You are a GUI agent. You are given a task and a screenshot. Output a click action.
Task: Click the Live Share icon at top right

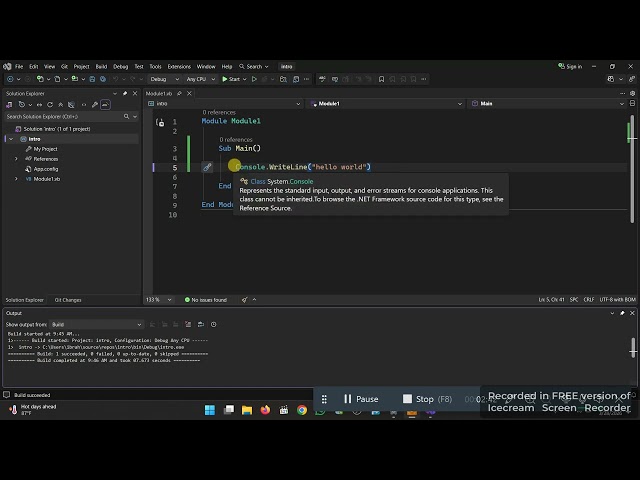pos(632,79)
